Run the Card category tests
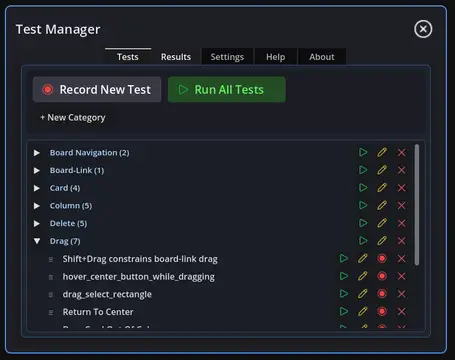Image resolution: width=455 pixels, height=360 pixels. (363, 188)
